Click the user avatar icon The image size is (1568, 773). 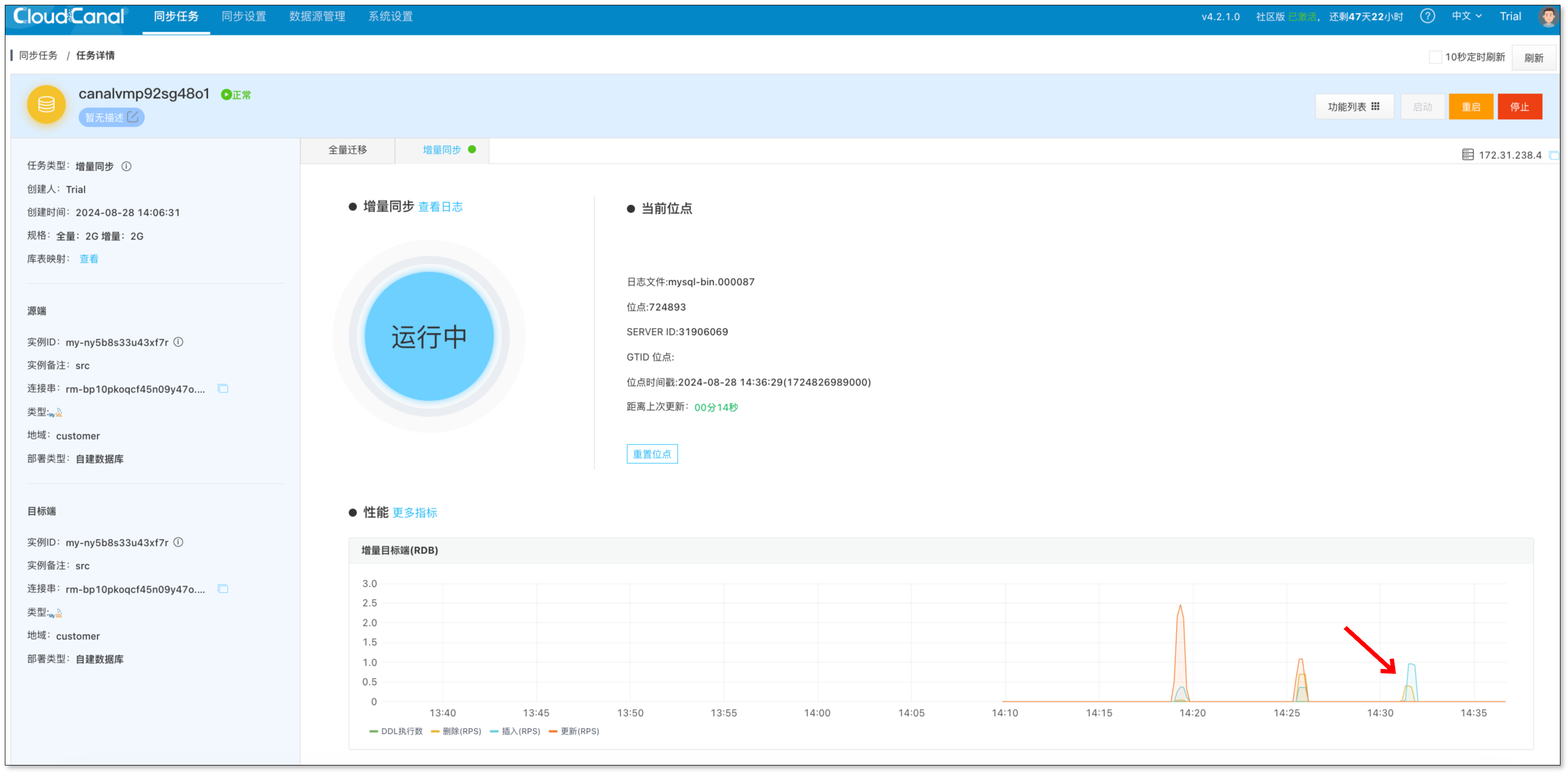[1548, 17]
